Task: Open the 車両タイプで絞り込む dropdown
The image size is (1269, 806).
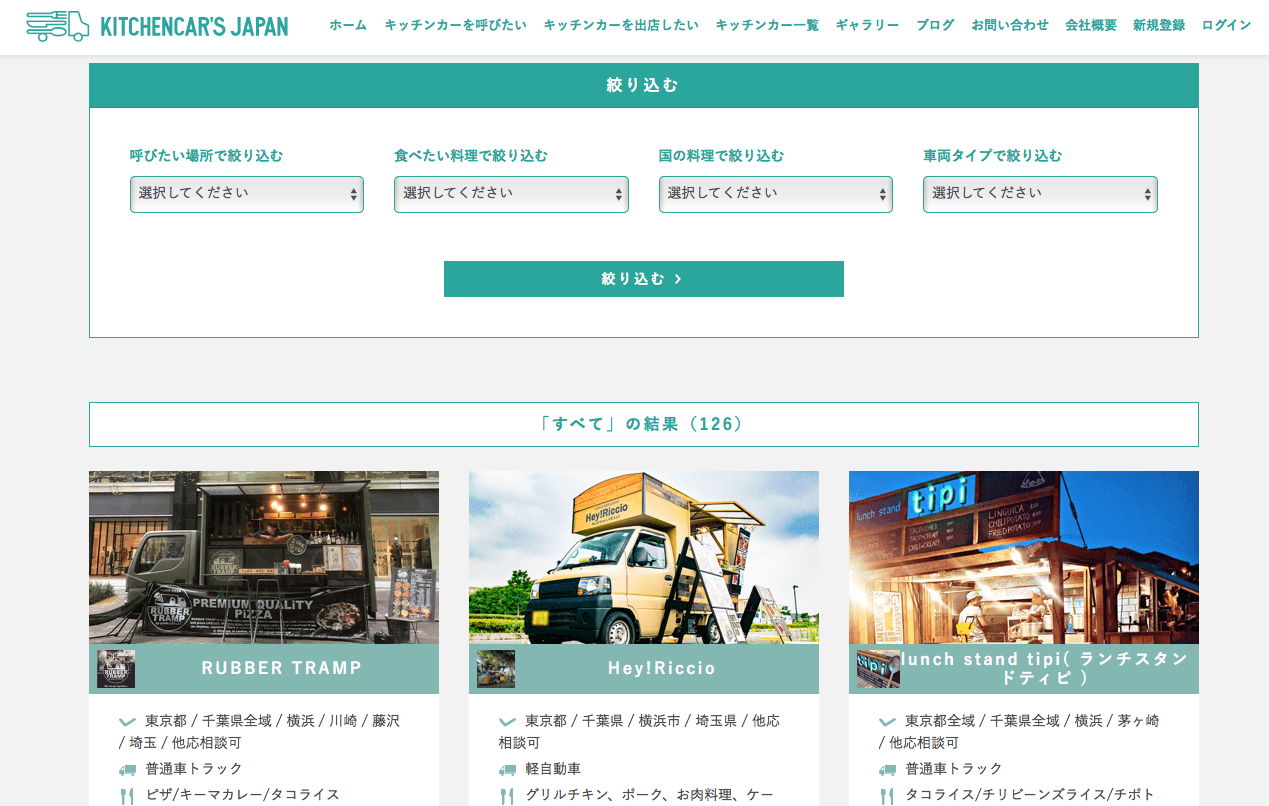Action: coord(1040,194)
